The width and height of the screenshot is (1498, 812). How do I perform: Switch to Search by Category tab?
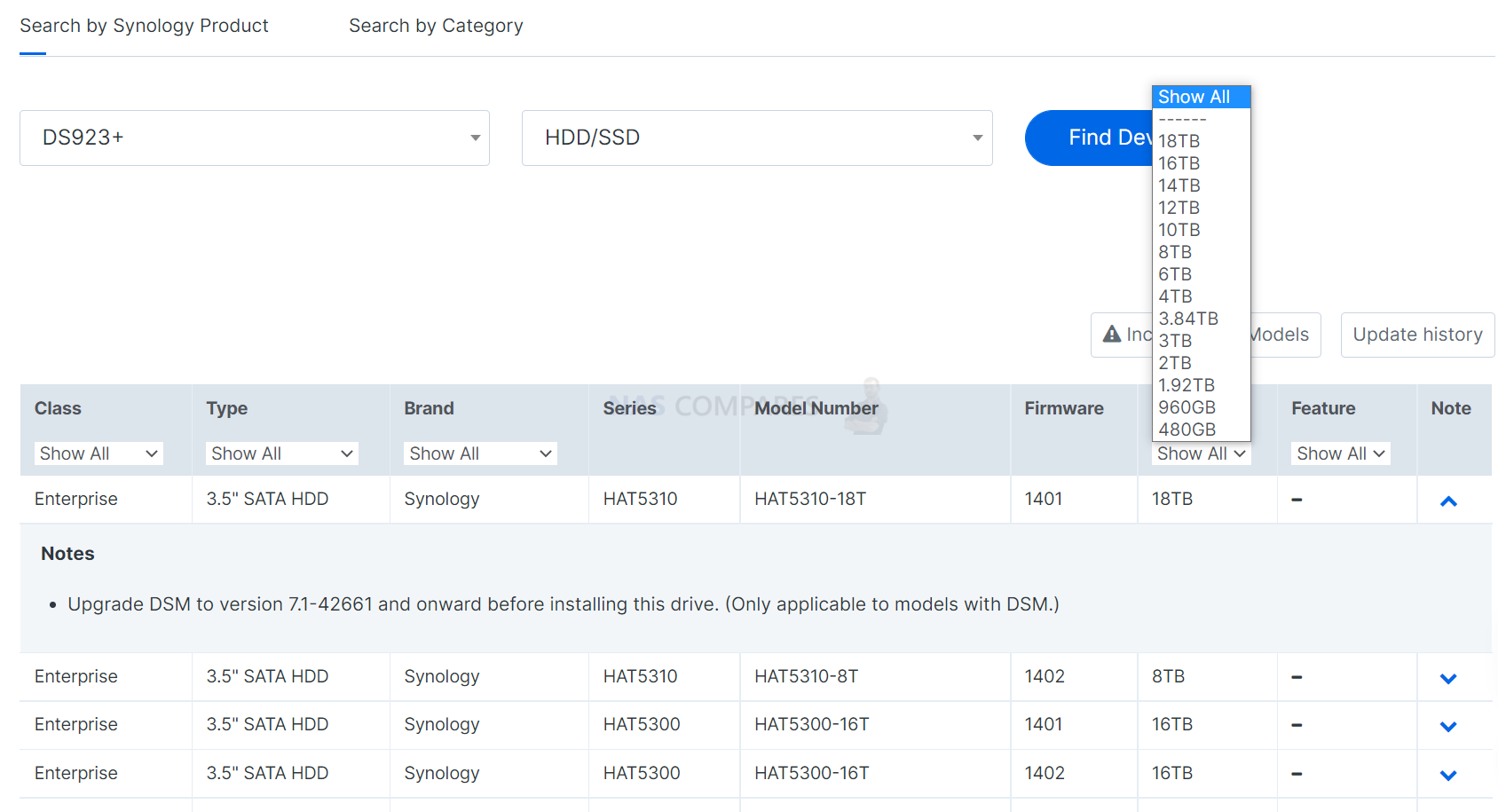click(436, 26)
